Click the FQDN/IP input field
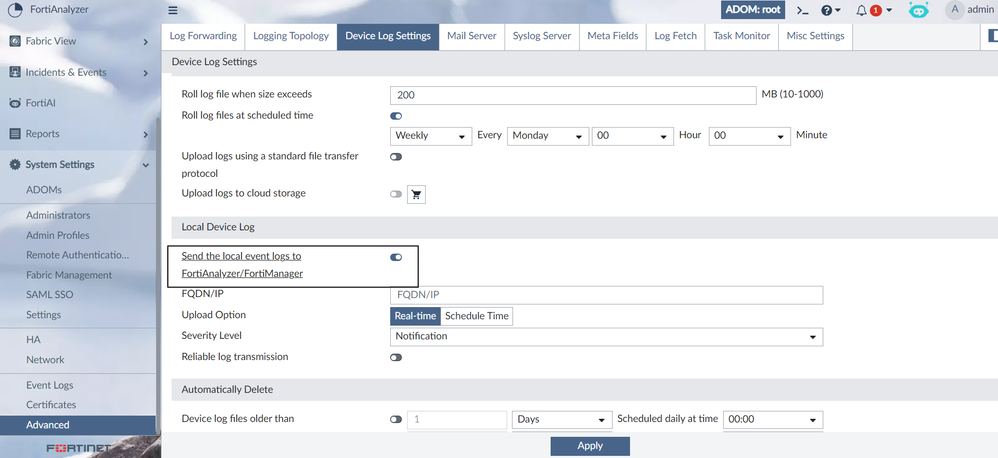Viewport: 998px width, 458px height. point(607,295)
